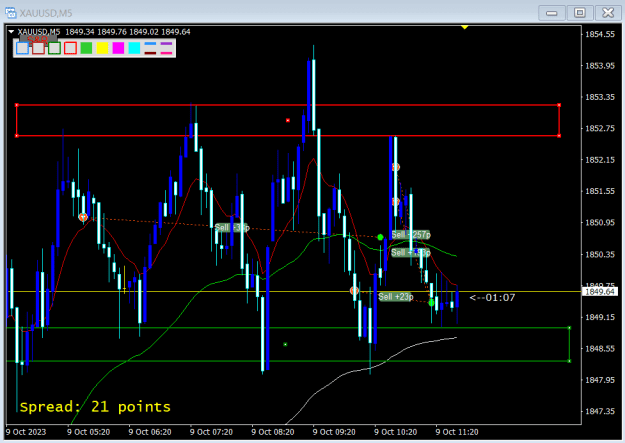Image resolution: width=625 pixels, height=443 pixels.
Task: Select the green zone top-right handle
Action: click(569, 328)
